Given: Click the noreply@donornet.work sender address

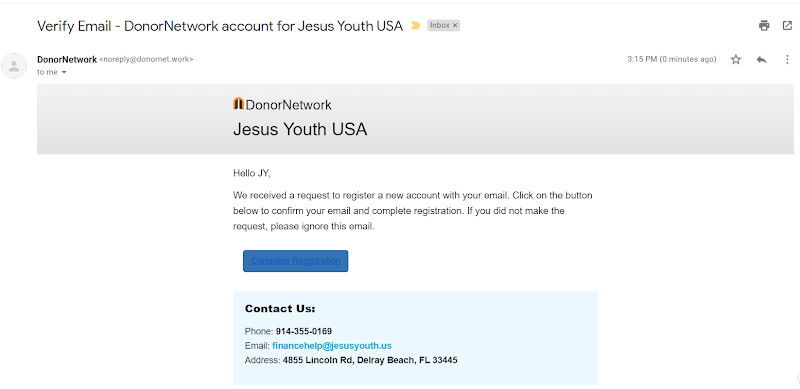Looking at the screenshot, I should click(146, 59).
